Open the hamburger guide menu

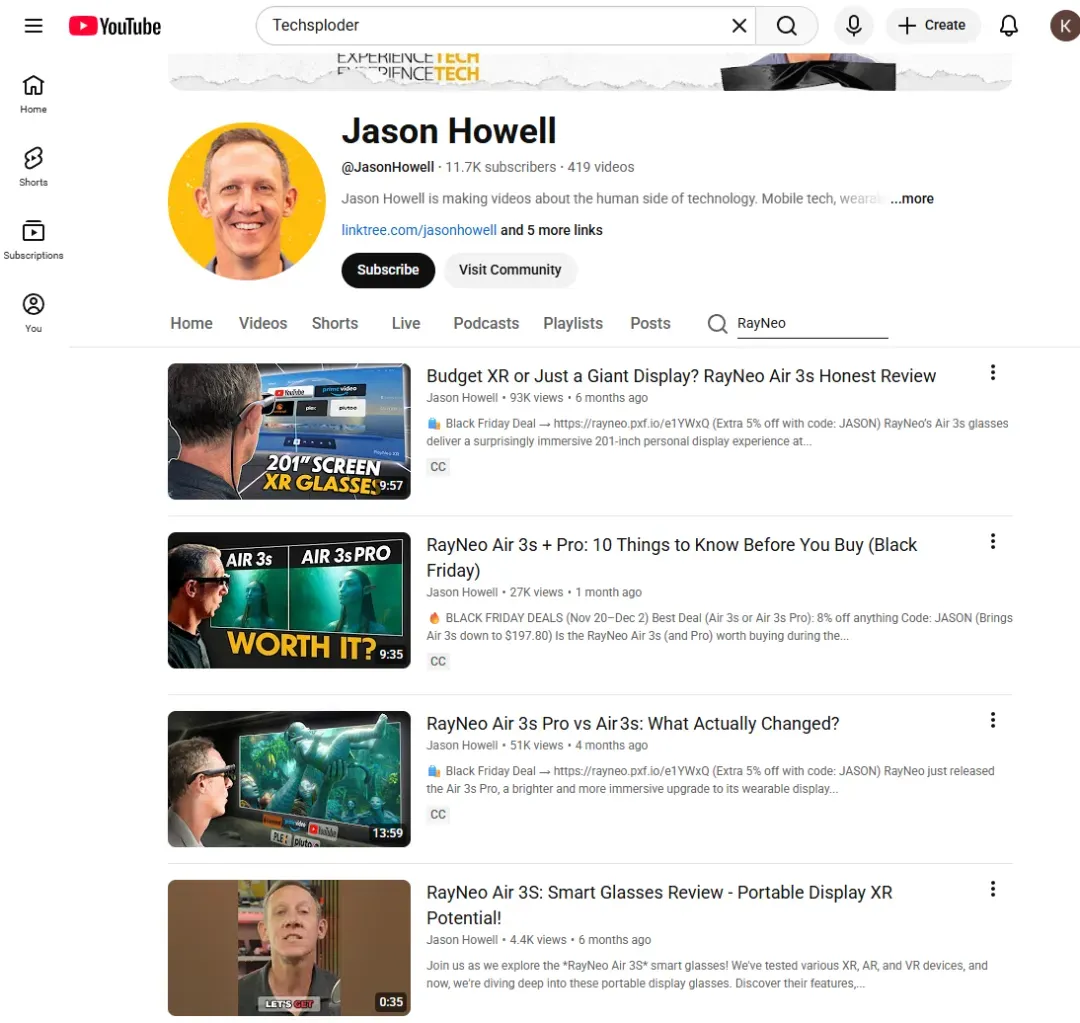click(33, 25)
